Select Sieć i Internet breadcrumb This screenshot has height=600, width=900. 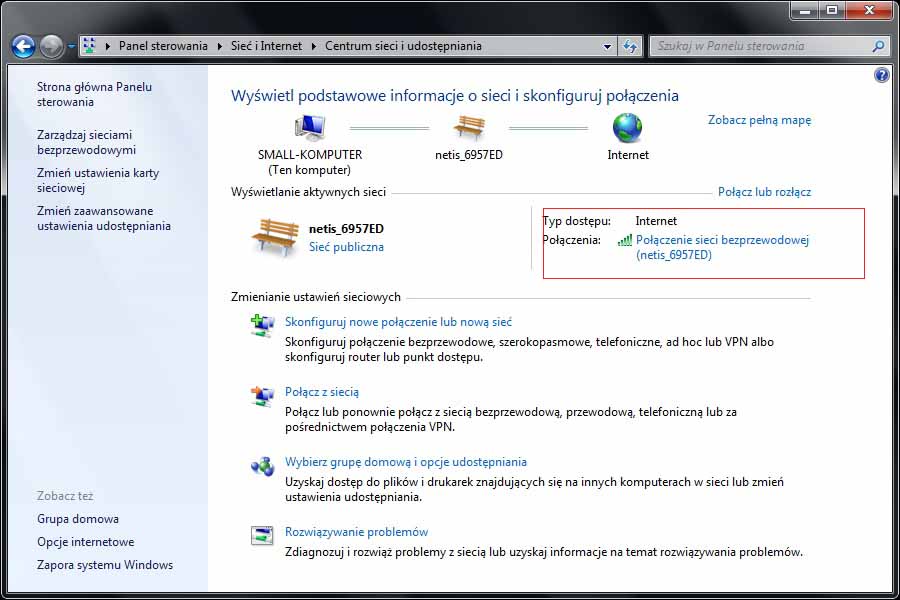coord(266,46)
